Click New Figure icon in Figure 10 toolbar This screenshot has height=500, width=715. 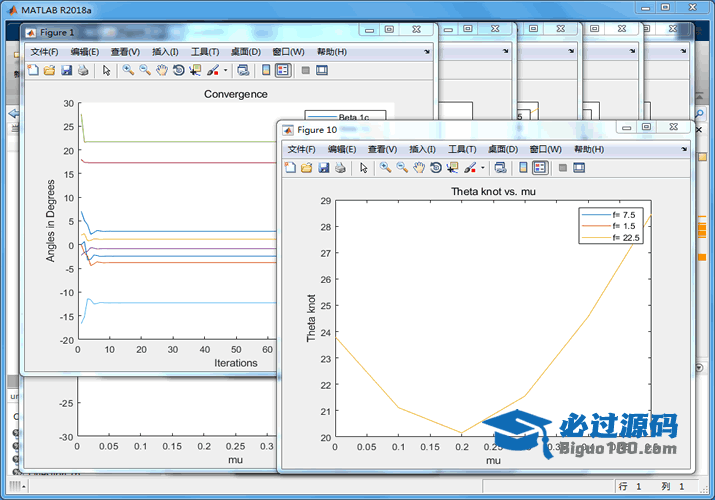point(290,168)
